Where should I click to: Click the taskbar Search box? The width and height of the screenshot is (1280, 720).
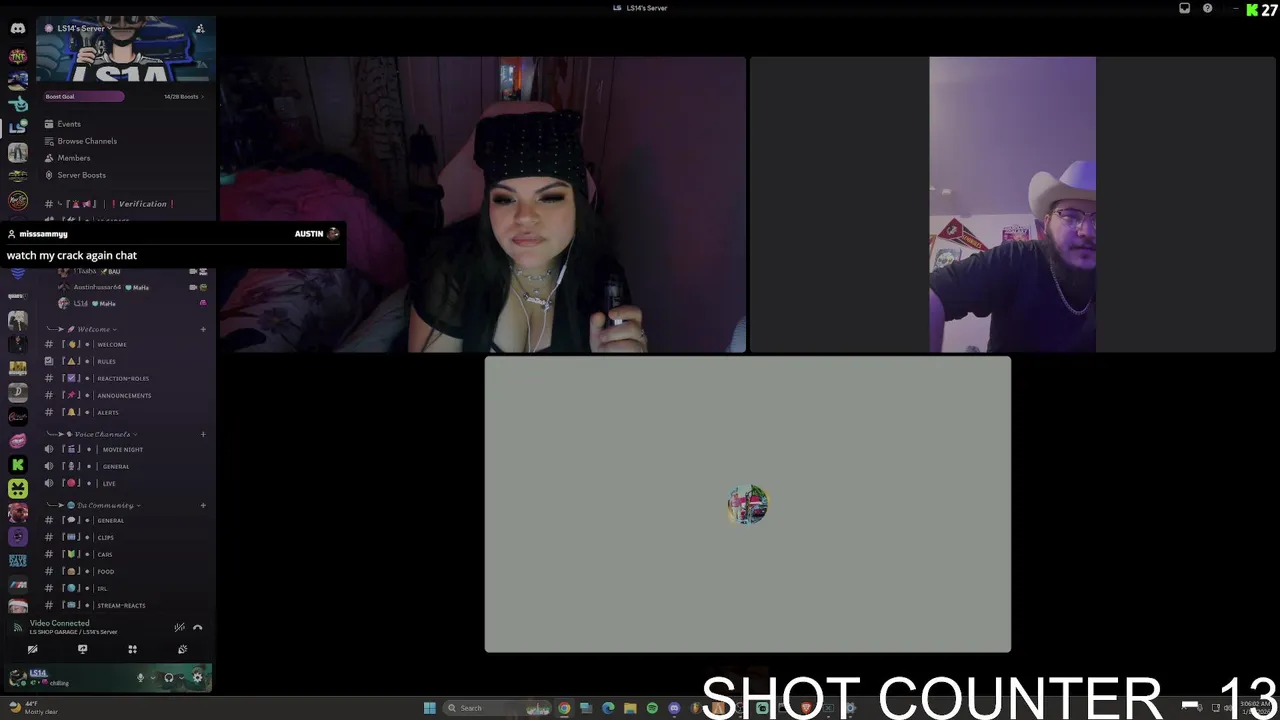tap(498, 708)
